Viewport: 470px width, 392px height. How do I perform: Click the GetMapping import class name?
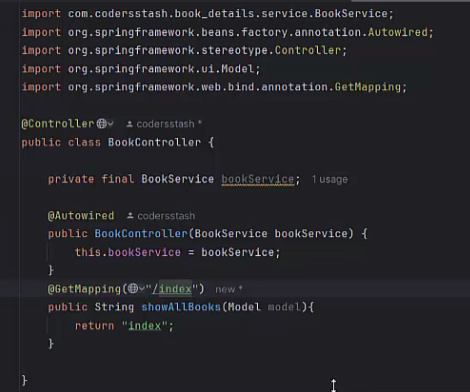[368, 87]
